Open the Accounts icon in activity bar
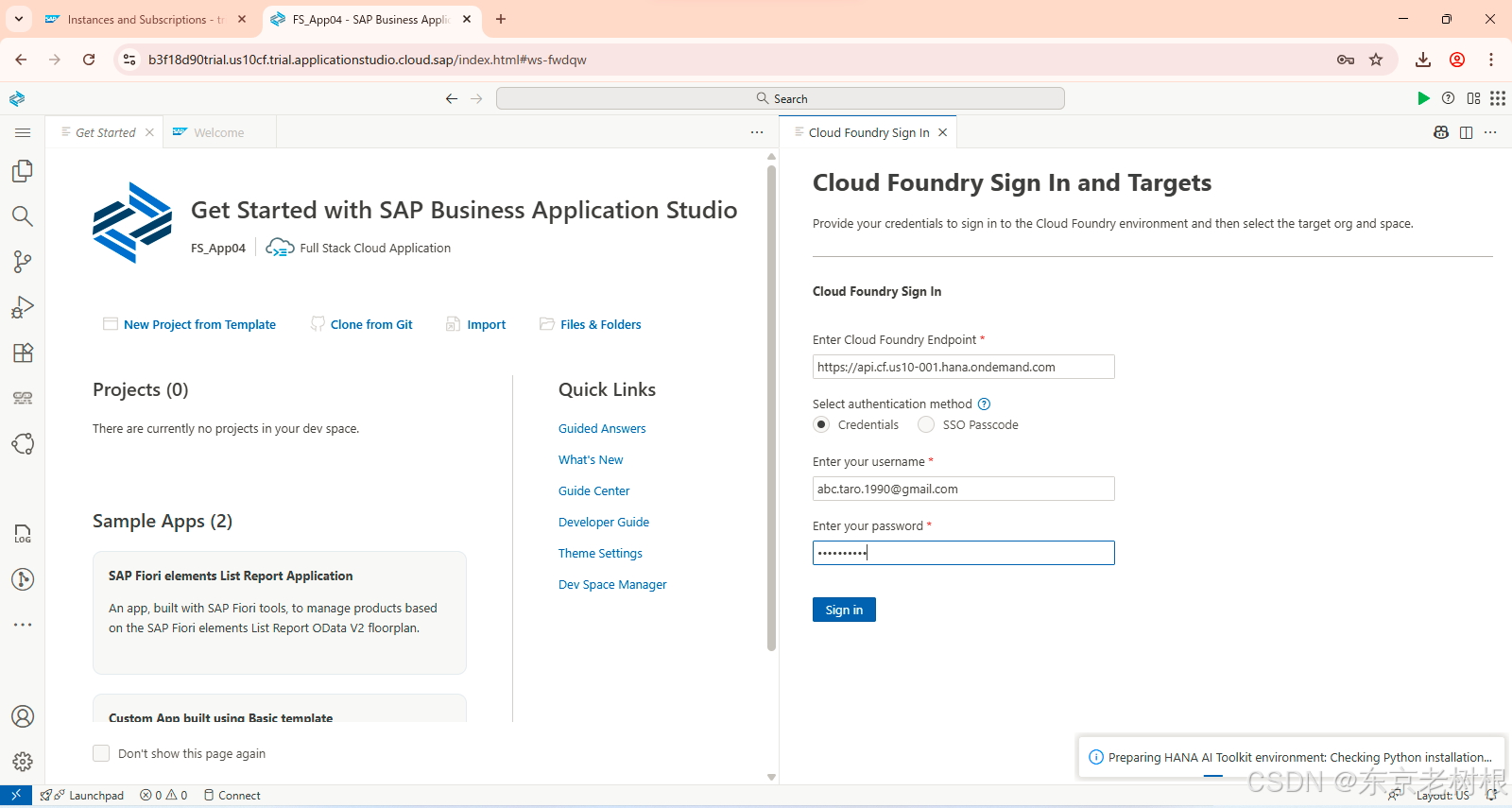Screen dimensions: 1512x808 (x=23, y=716)
